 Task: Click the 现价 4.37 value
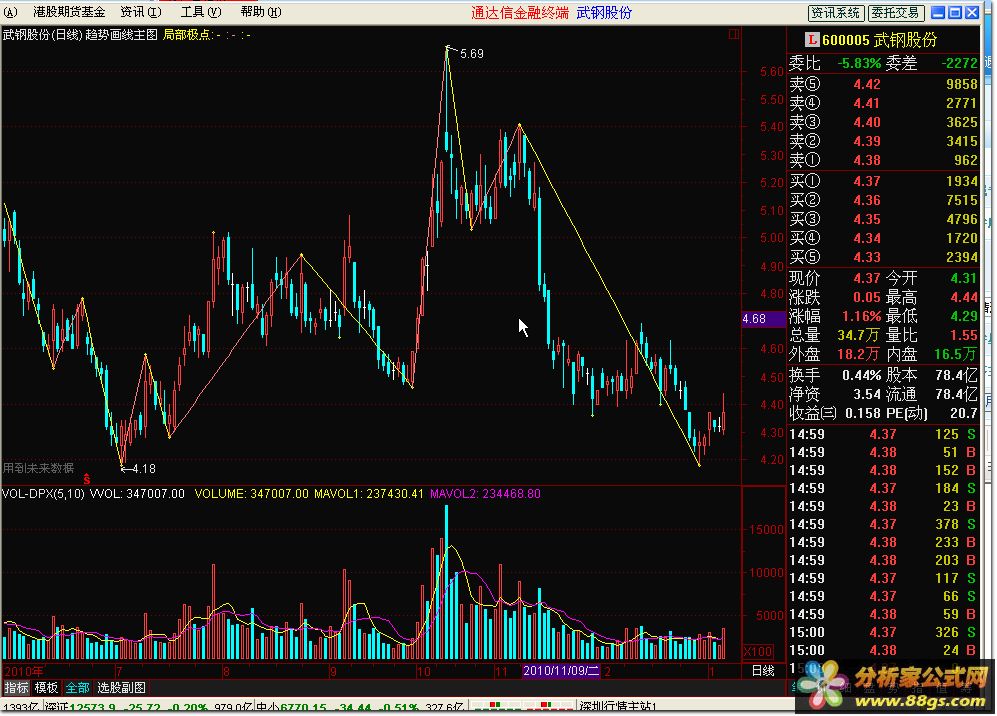pos(867,278)
